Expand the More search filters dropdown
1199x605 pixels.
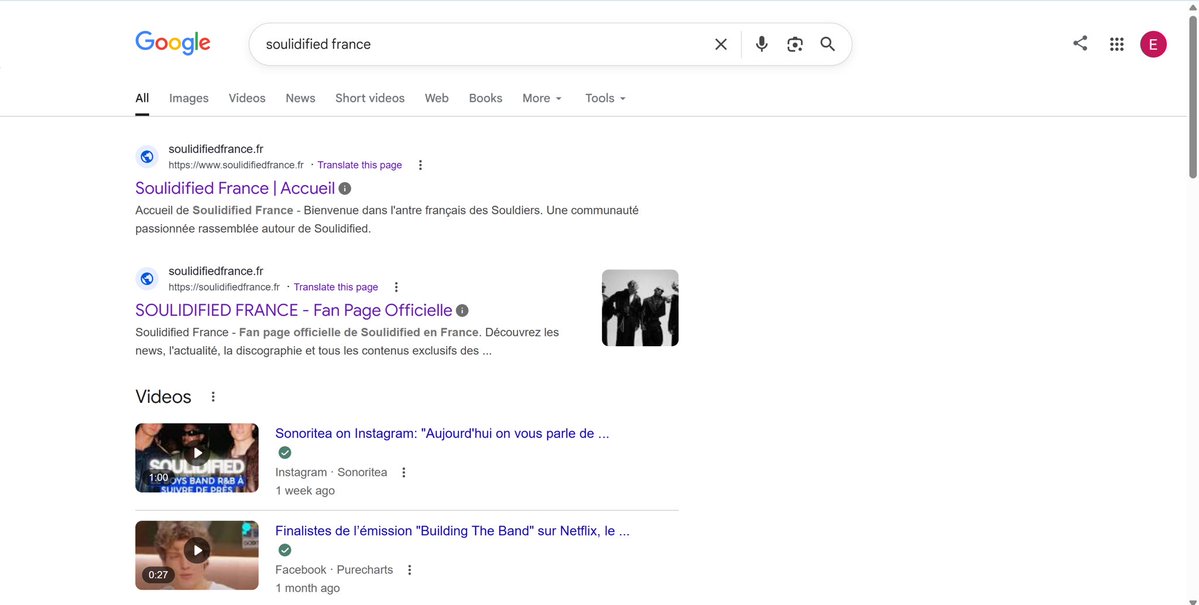[542, 98]
